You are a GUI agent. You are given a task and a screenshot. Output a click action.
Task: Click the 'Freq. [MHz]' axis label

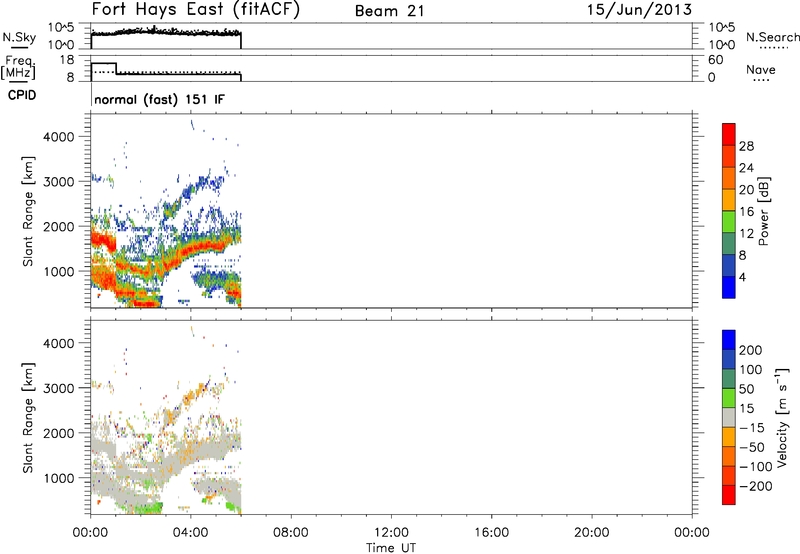click(18, 67)
